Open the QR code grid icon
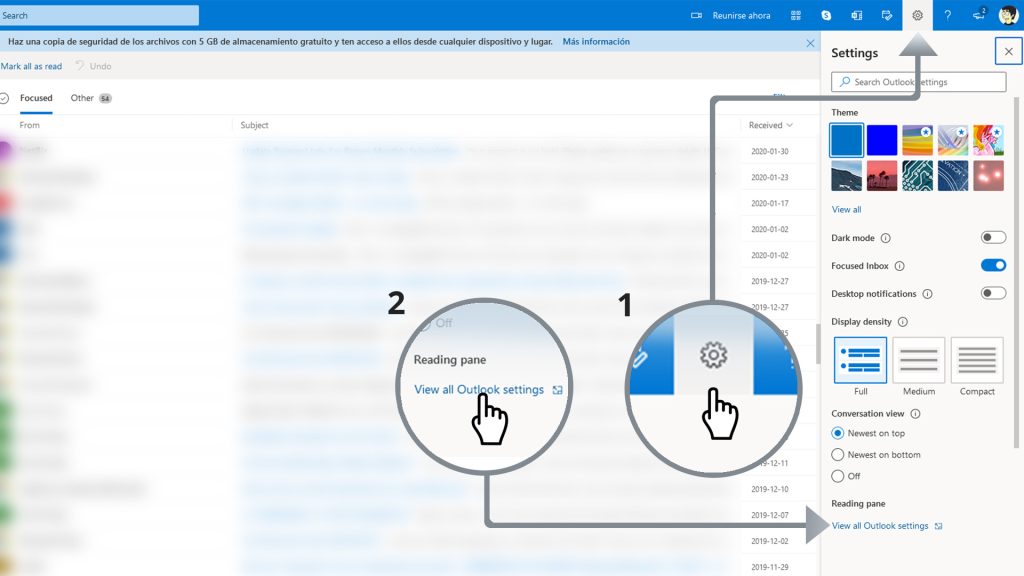Viewport: 1024px width, 576px height. pos(795,15)
